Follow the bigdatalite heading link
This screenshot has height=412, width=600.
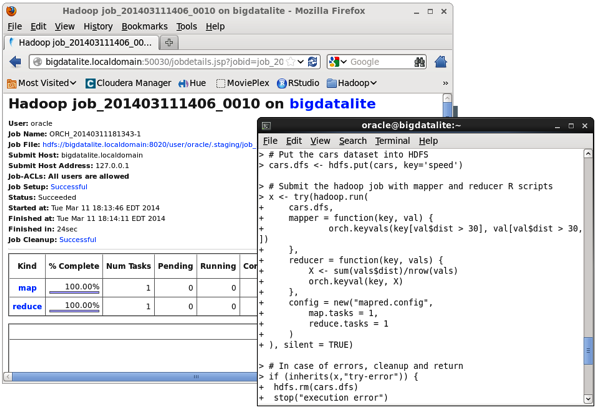click(332, 104)
